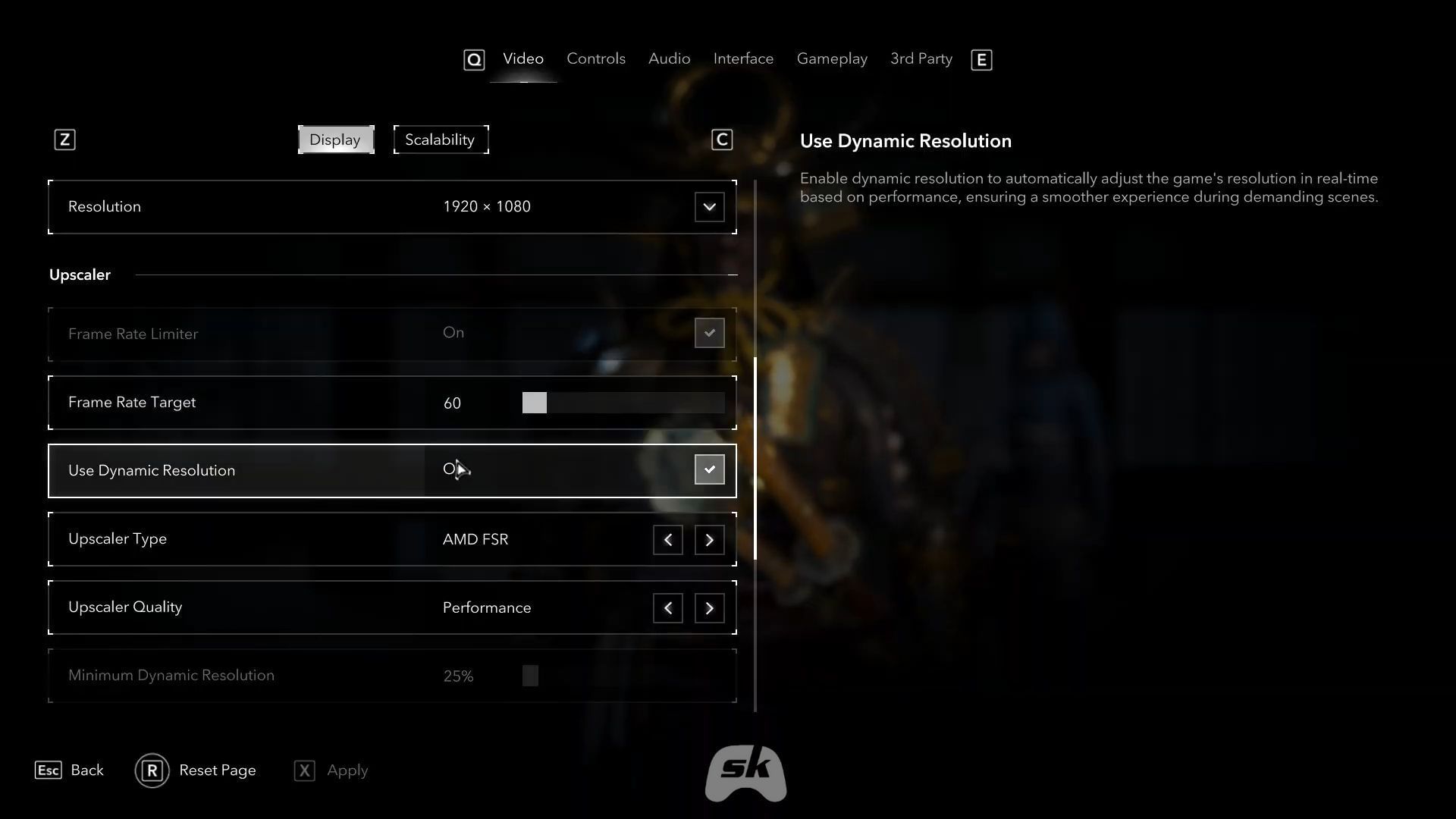Viewport: 1456px width, 819px height.
Task: Click the Frame Rate Target slider handle
Action: point(534,403)
